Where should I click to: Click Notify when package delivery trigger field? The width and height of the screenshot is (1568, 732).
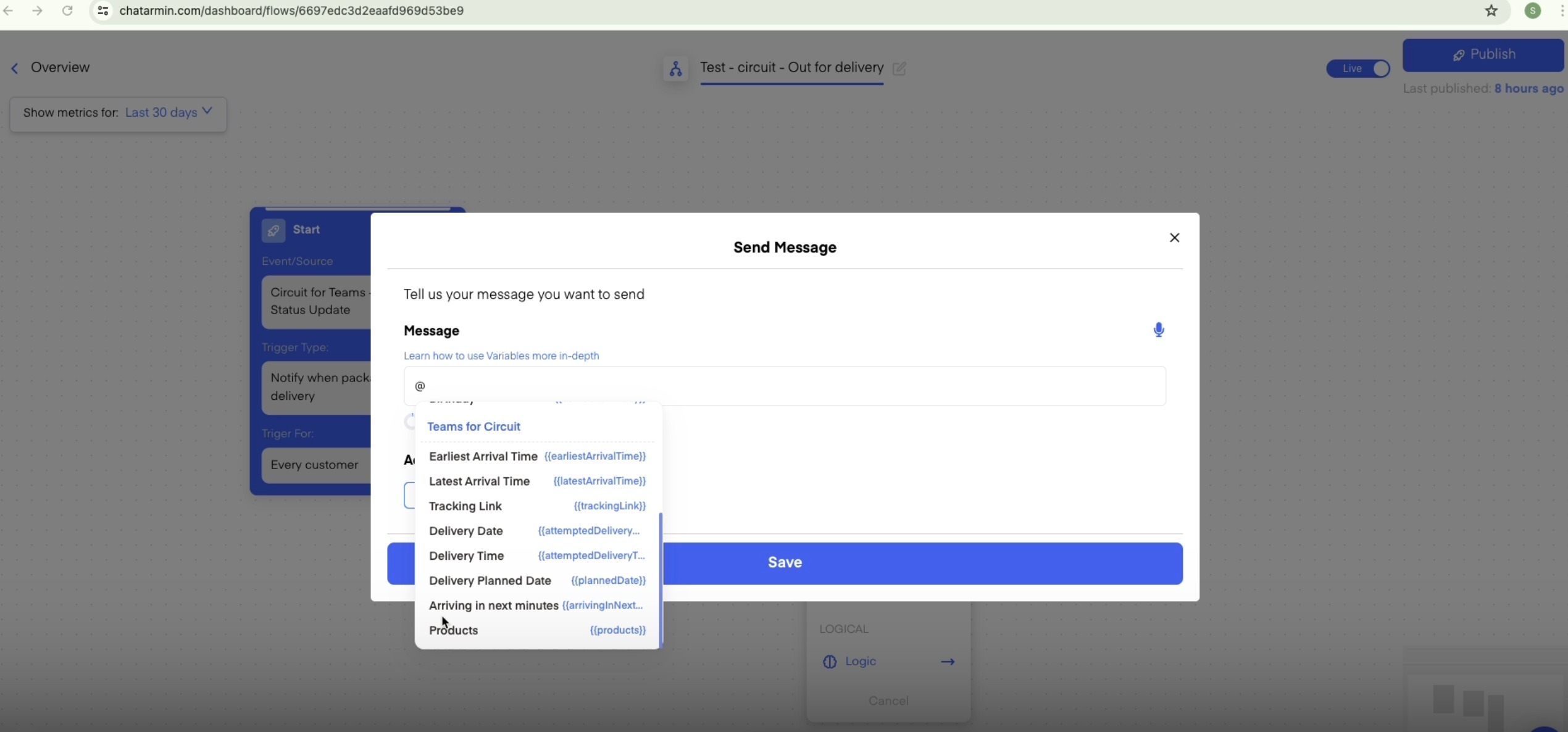pyautogui.click(x=316, y=387)
